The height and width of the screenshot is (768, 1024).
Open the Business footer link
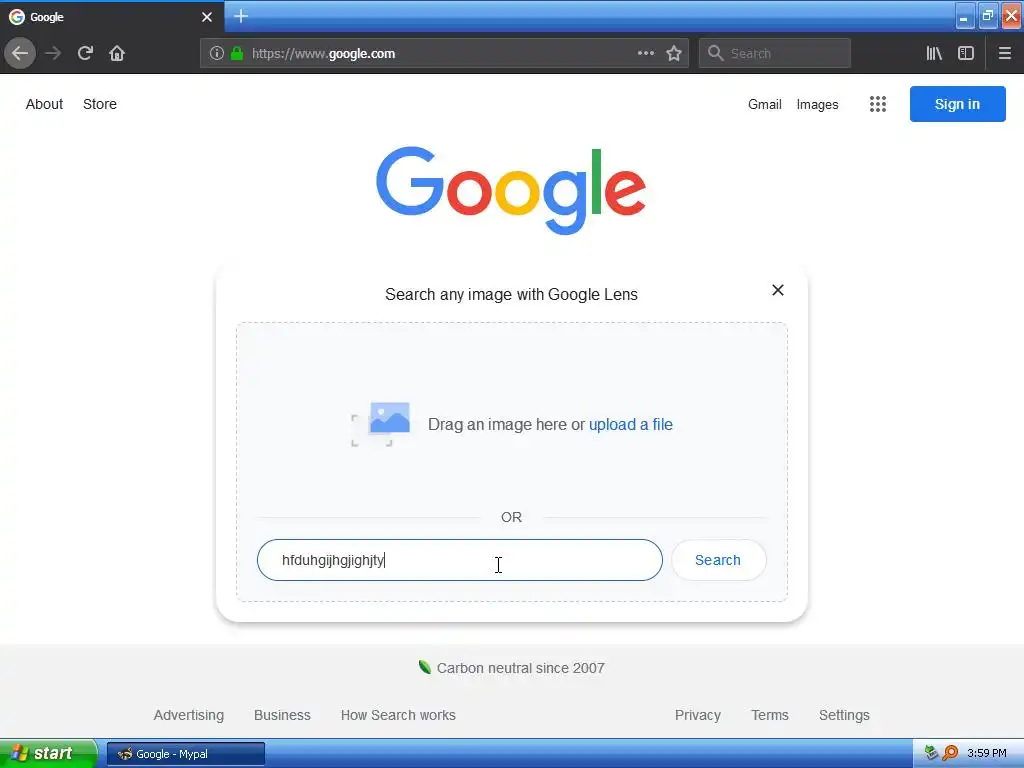282,715
